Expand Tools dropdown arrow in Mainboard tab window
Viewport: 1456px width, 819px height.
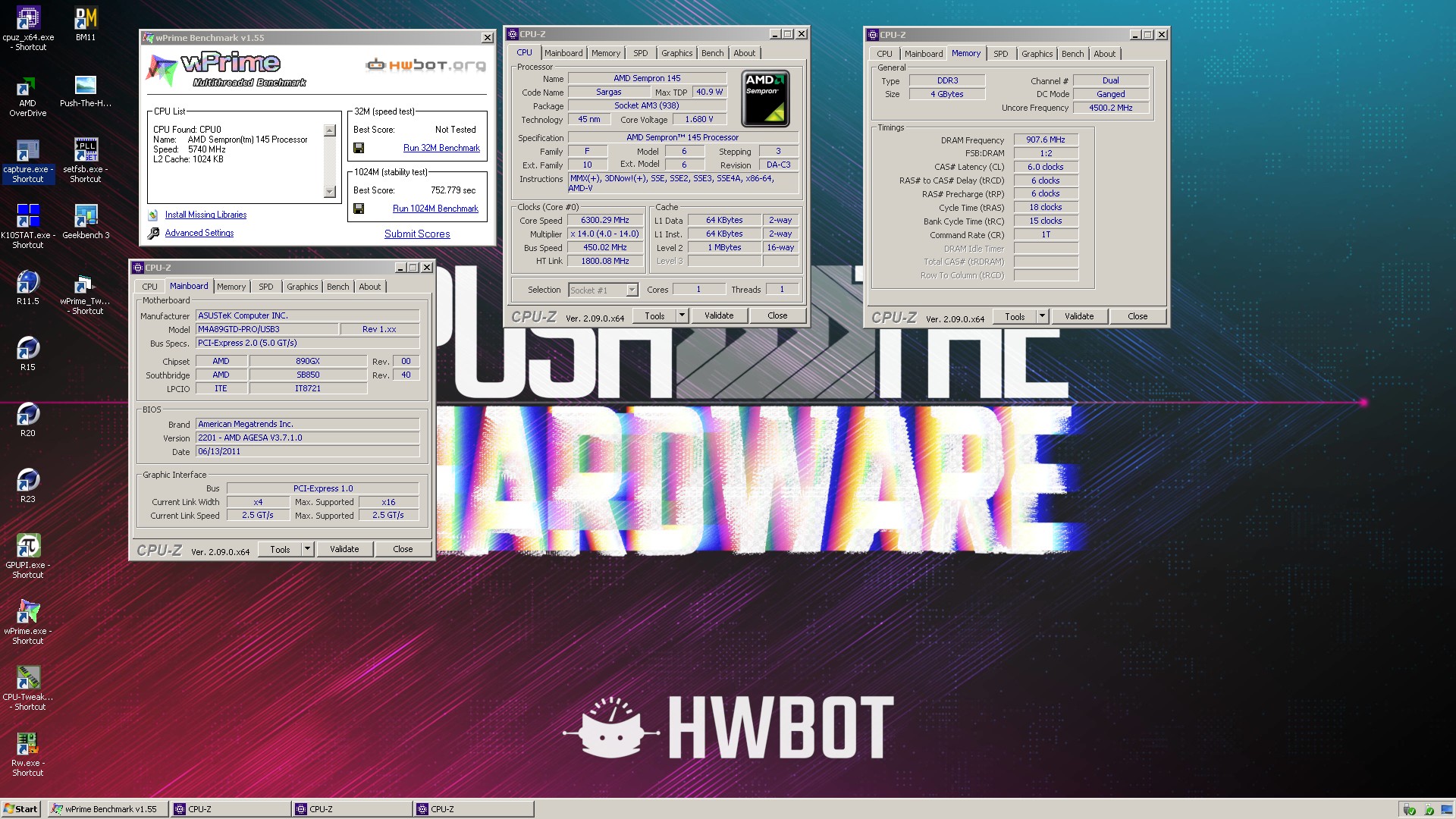307,549
